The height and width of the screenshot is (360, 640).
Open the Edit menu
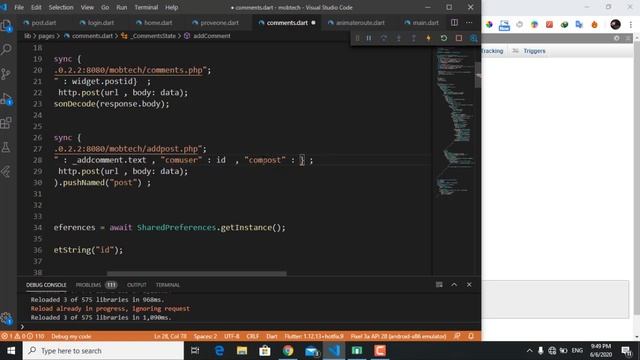click(36, 7)
